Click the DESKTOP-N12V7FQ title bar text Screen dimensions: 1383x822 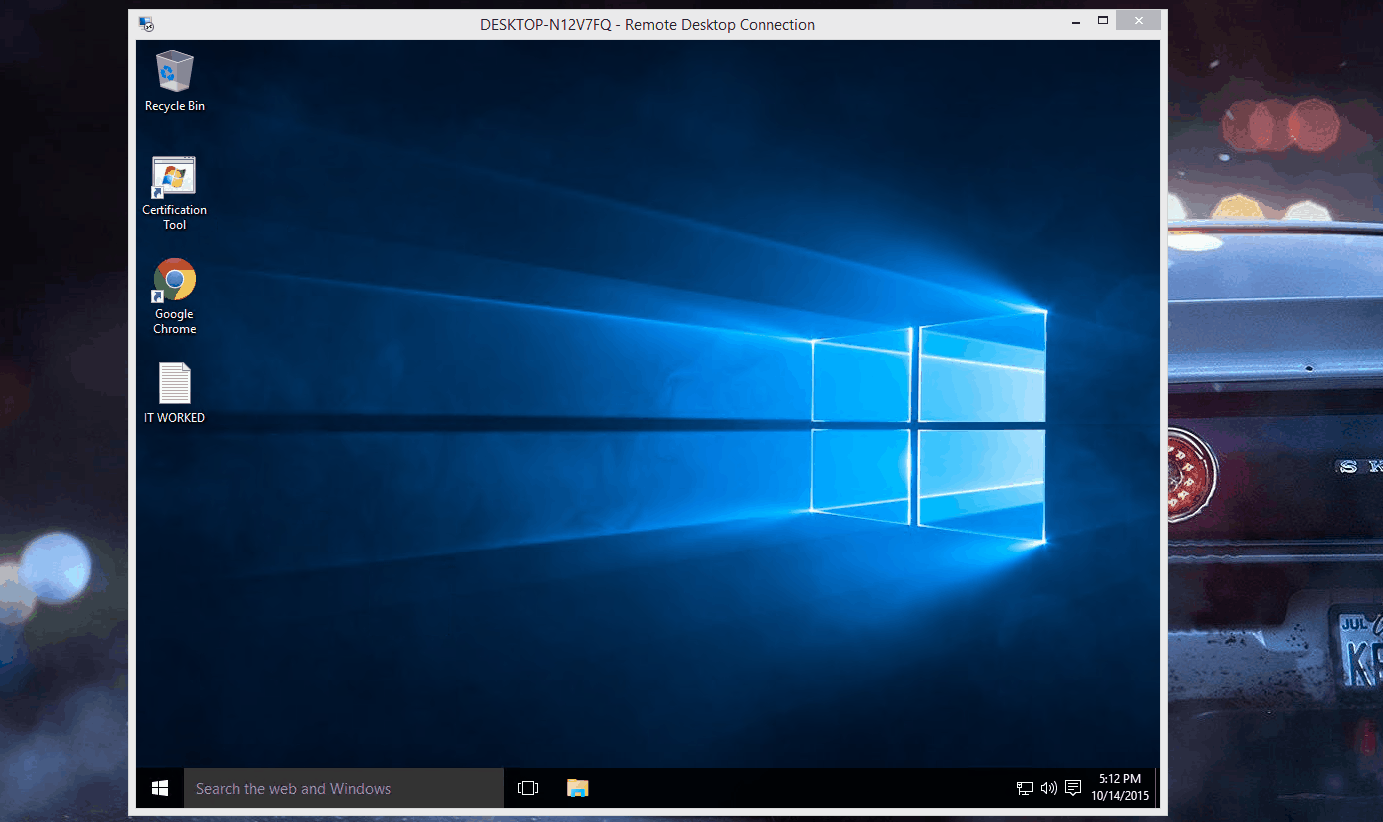click(x=647, y=25)
